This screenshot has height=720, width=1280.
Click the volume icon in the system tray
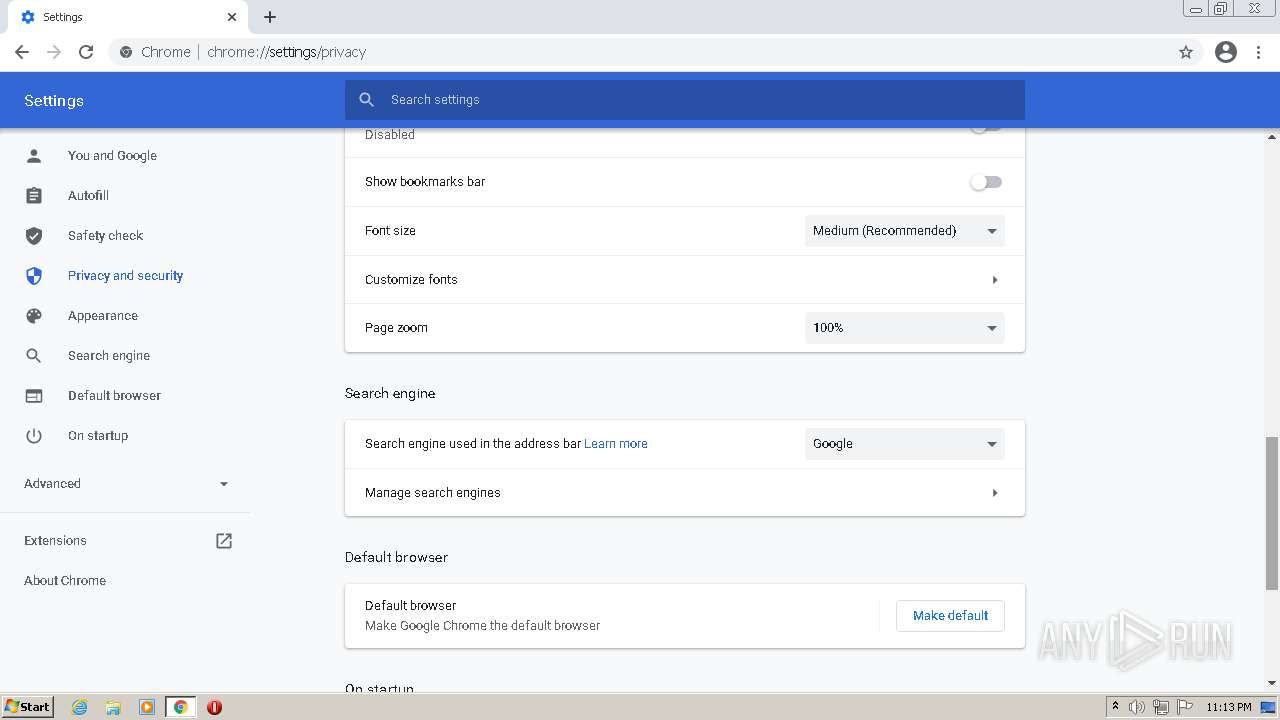coord(1137,707)
